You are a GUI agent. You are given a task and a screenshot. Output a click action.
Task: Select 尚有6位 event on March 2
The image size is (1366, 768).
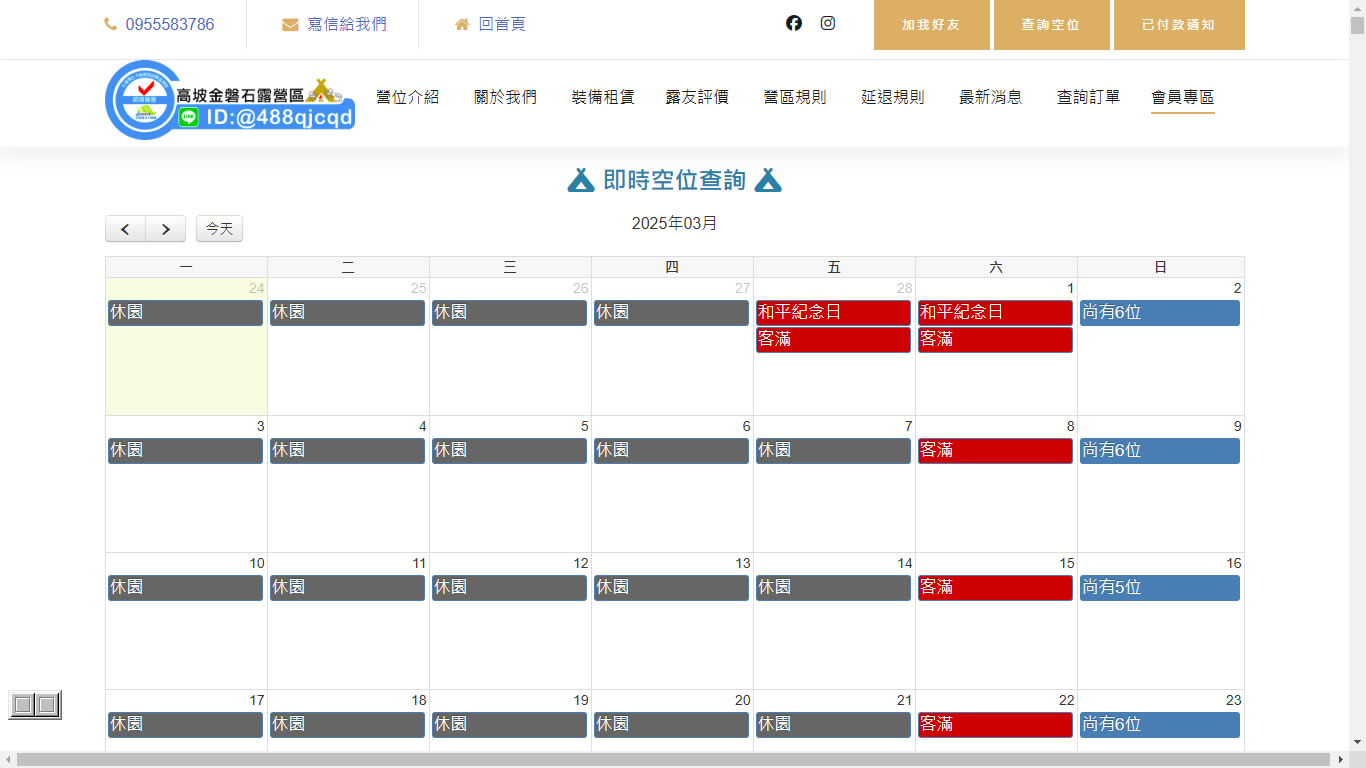(x=1160, y=313)
